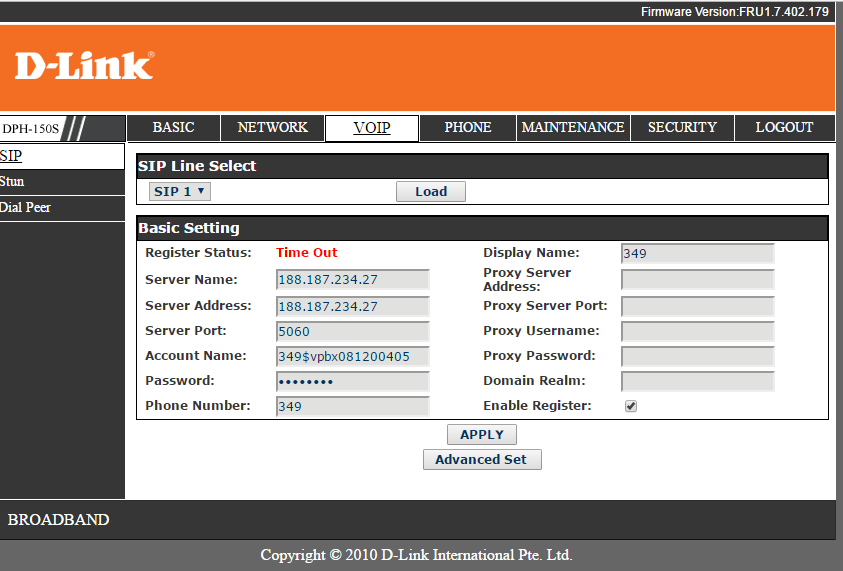
Task: Click the APPLY button
Action: click(x=482, y=434)
